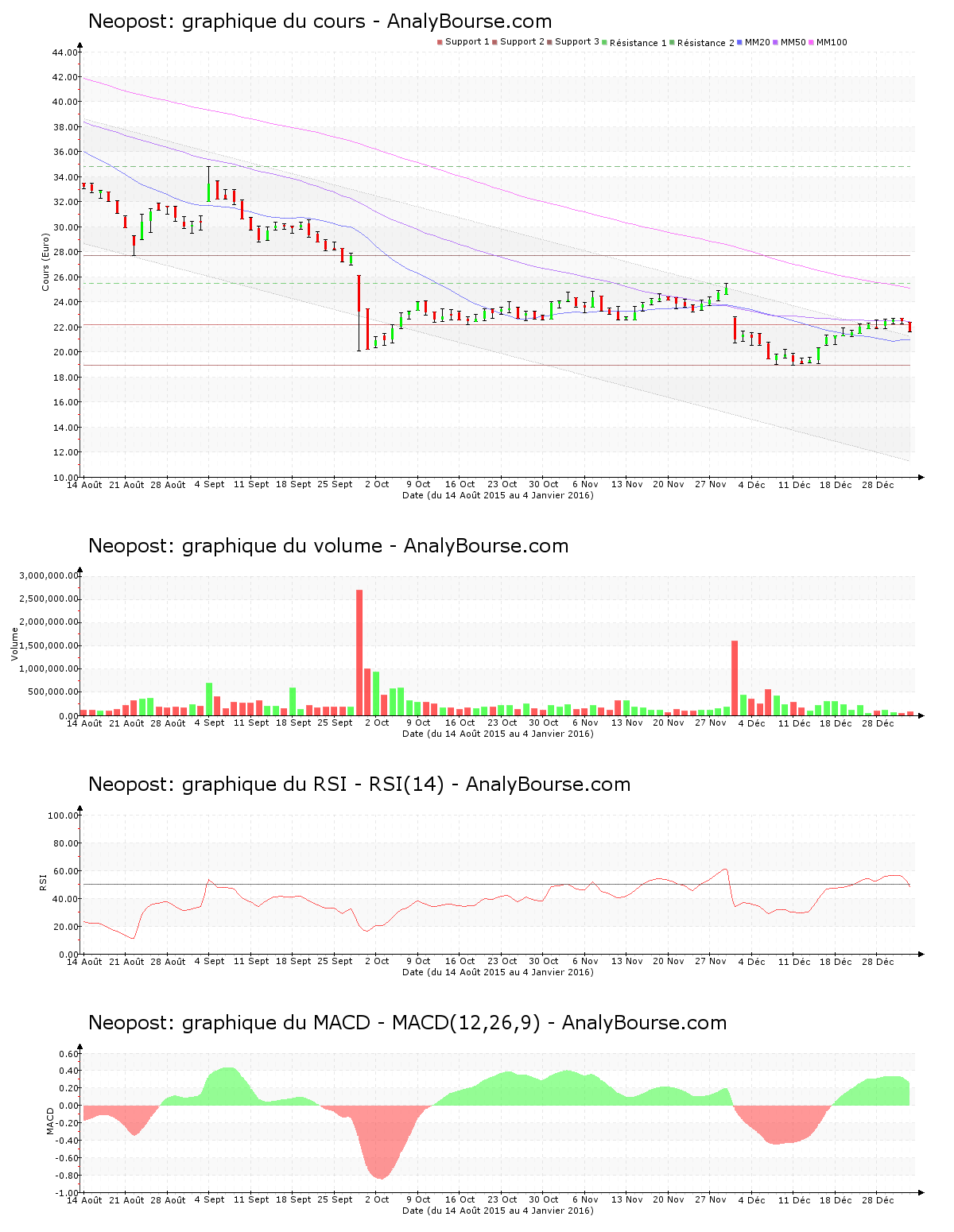The width and height of the screenshot is (954, 1232).
Task: Click the "44.00" value on price axis
Action: 64,52
